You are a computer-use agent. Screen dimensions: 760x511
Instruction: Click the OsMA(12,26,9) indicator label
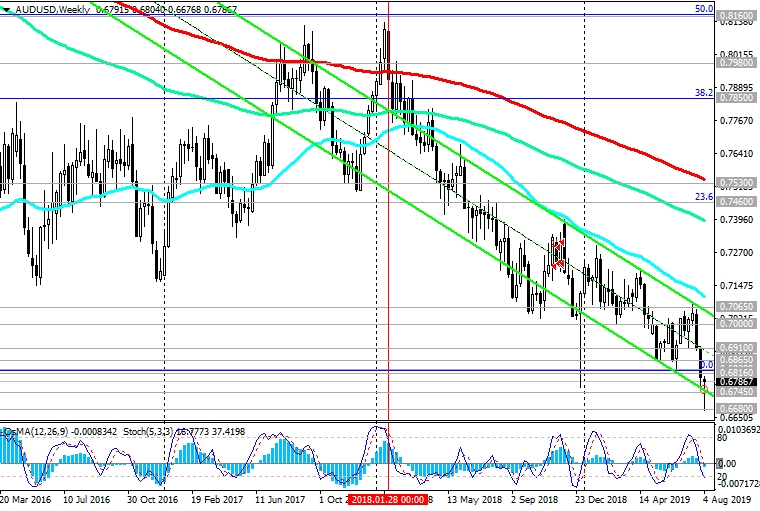pyautogui.click(x=38, y=431)
